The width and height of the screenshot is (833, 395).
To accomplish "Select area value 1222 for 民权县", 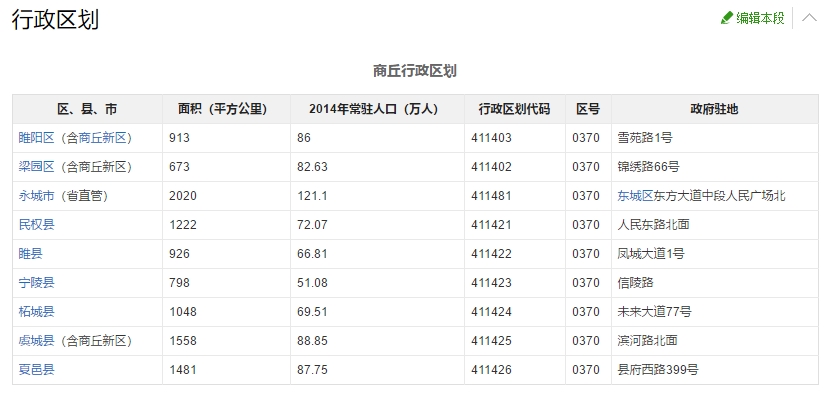I will click(183, 225).
